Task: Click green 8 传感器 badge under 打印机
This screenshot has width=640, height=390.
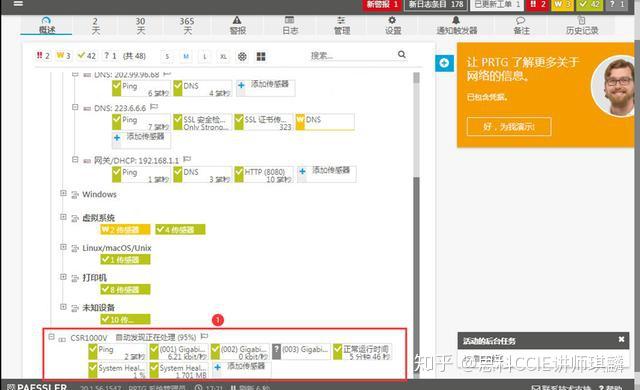Action: click(x=125, y=289)
